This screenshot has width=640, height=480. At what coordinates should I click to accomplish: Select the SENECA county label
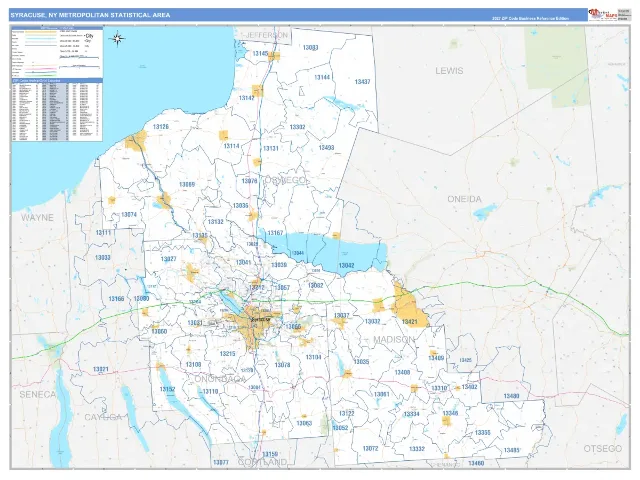coord(38,395)
